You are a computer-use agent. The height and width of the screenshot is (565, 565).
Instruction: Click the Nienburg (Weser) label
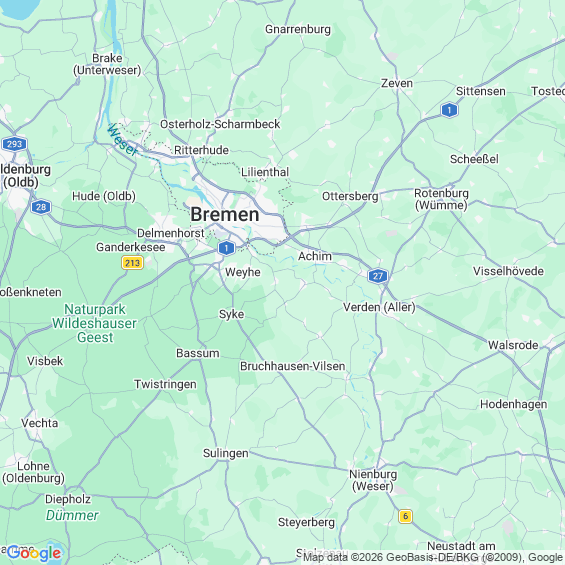(373, 480)
